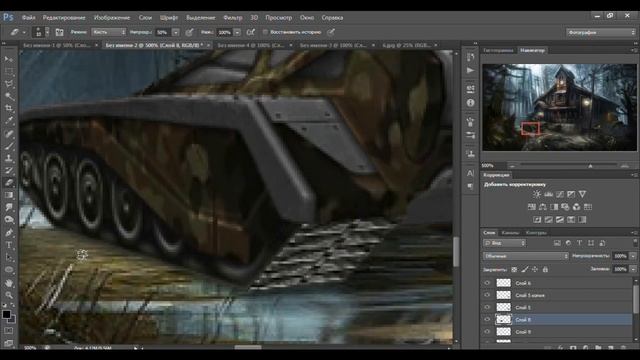The height and width of the screenshot is (360, 640).
Task: Select the Pen tool
Action: pyautogui.click(x=9, y=233)
